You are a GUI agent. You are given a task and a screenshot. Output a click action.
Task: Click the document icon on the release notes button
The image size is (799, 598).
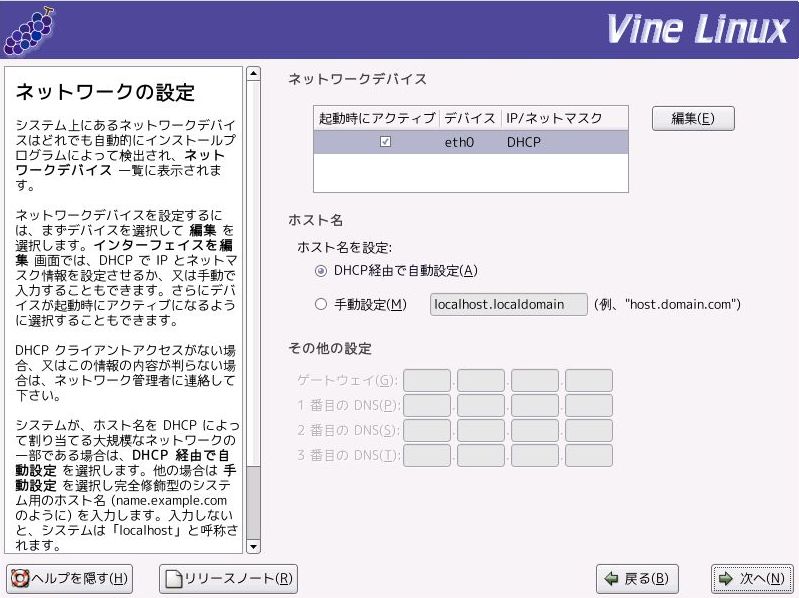coord(174,579)
